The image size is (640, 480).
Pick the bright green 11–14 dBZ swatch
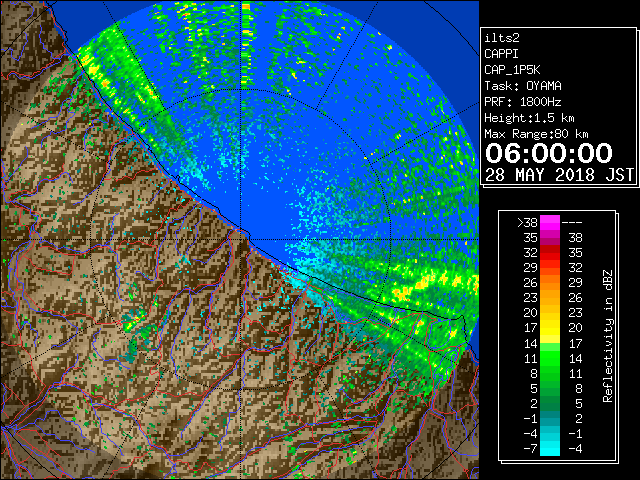click(x=550, y=358)
